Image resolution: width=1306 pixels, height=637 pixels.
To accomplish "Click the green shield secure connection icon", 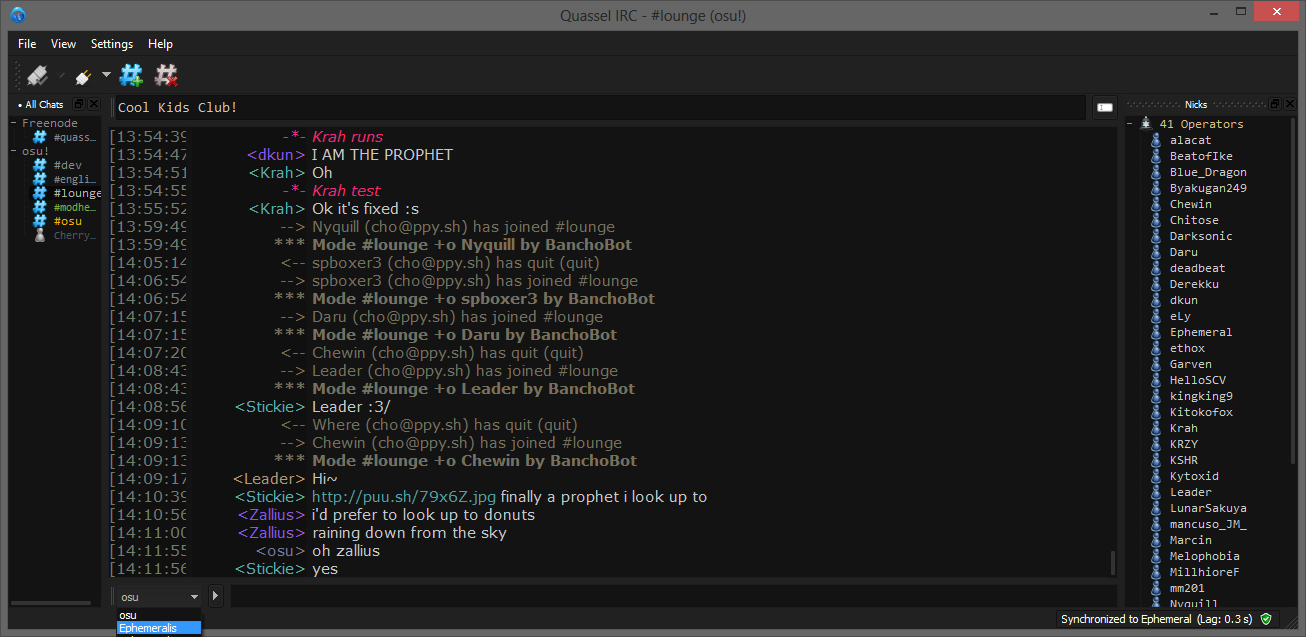I will (x=1266, y=619).
